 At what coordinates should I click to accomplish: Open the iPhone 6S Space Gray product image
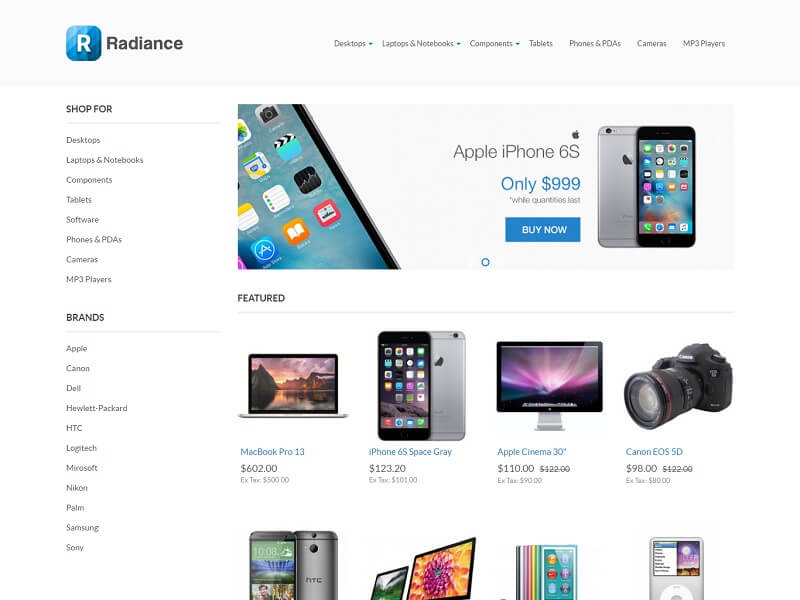(x=421, y=386)
